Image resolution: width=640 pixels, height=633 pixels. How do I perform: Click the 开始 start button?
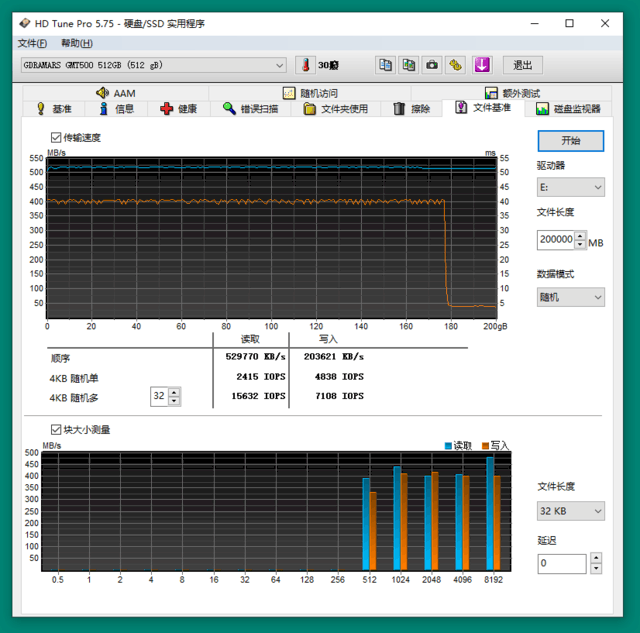(x=570, y=140)
